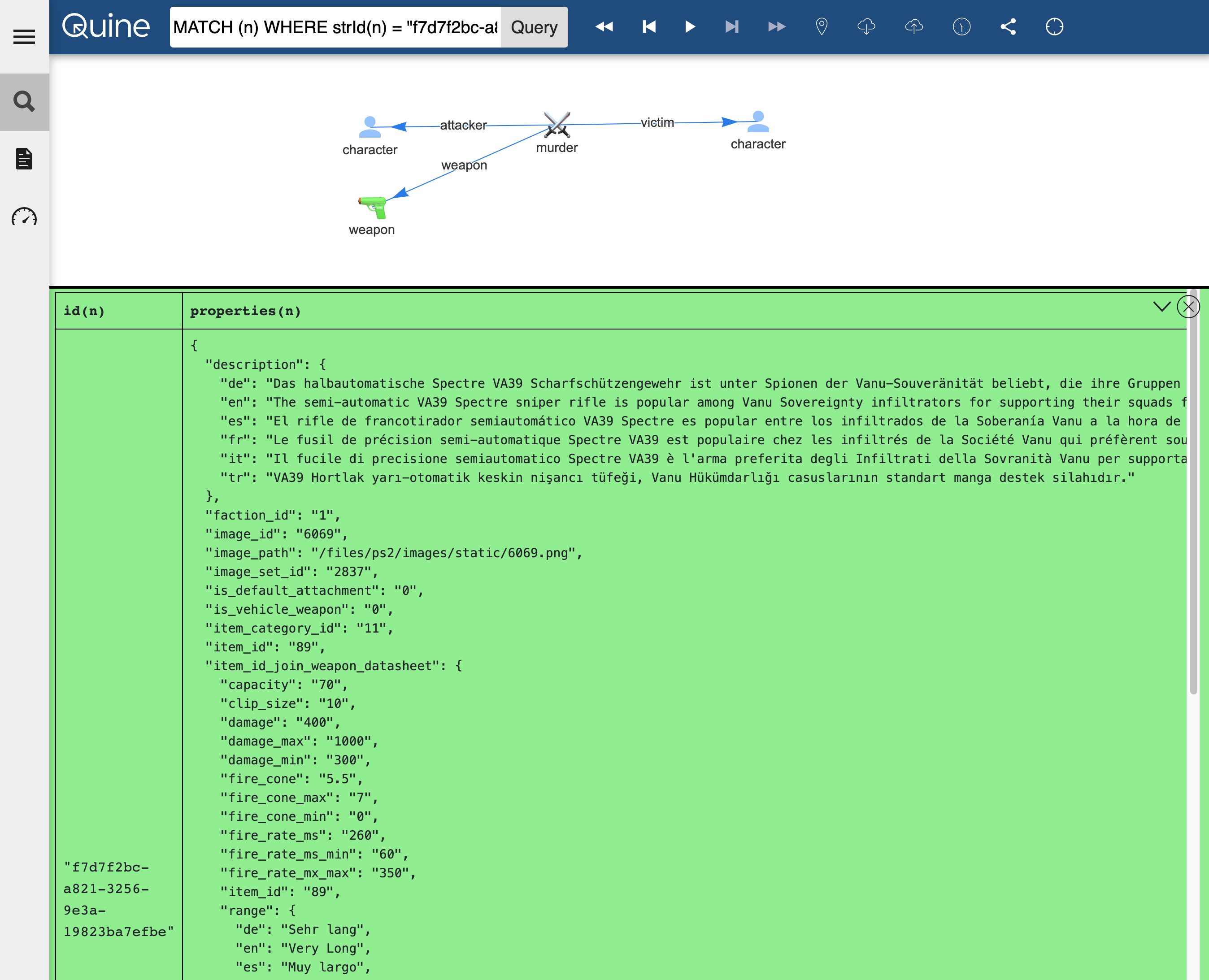
Task: Open the dashboard gauge icon
Action: click(x=24, y=217)
